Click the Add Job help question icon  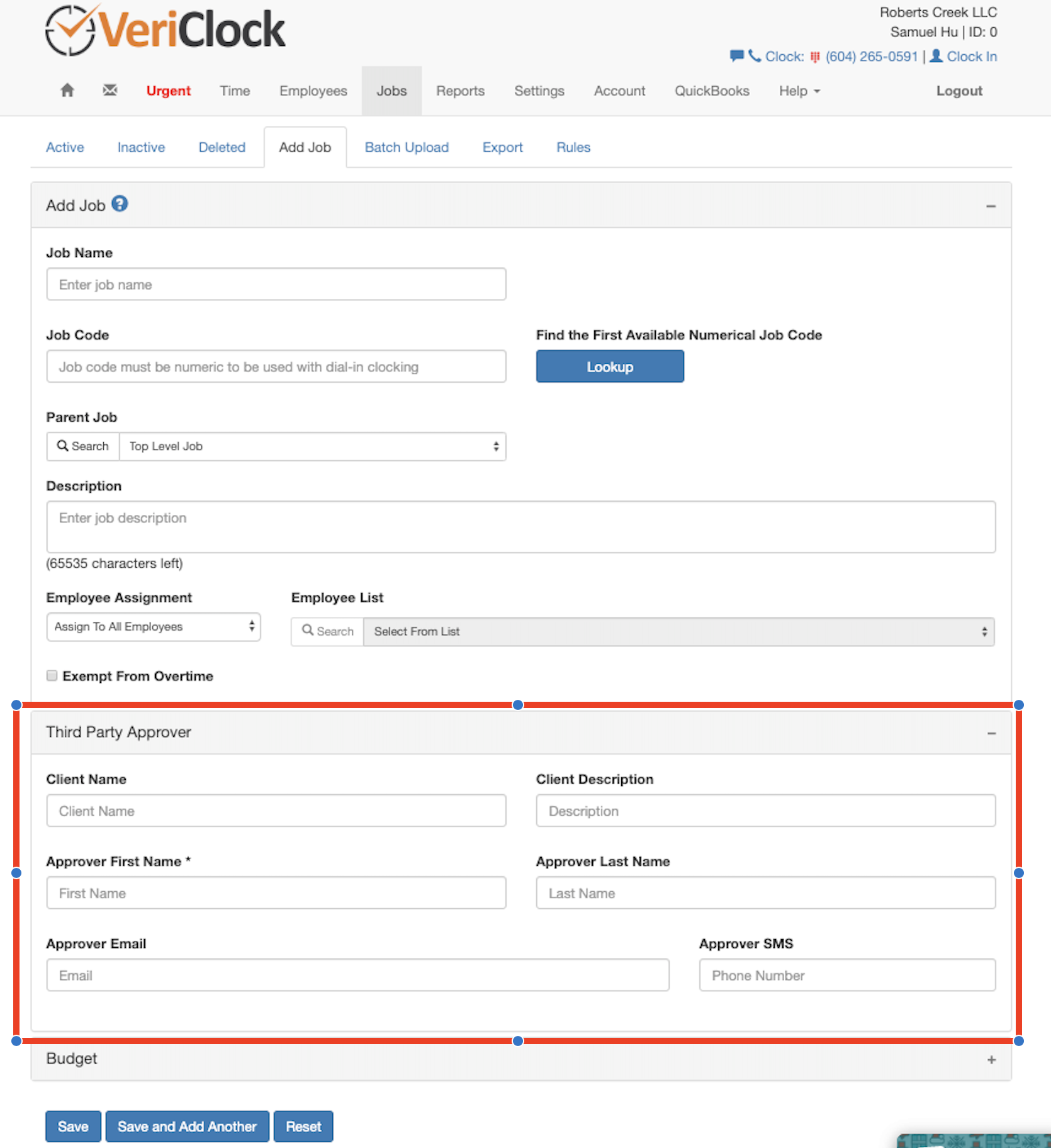tap(120, 204)
